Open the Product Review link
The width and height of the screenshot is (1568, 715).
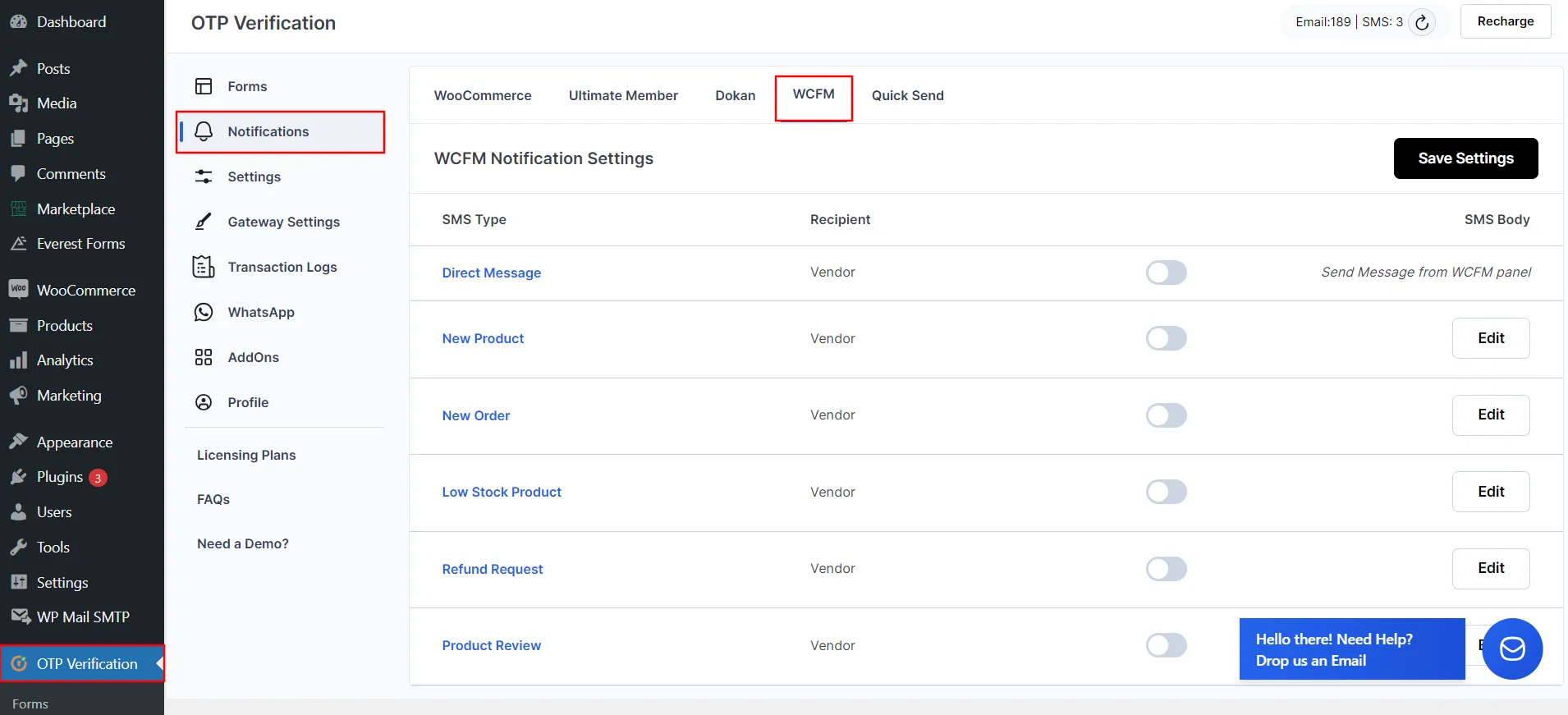tap(492, 645)
